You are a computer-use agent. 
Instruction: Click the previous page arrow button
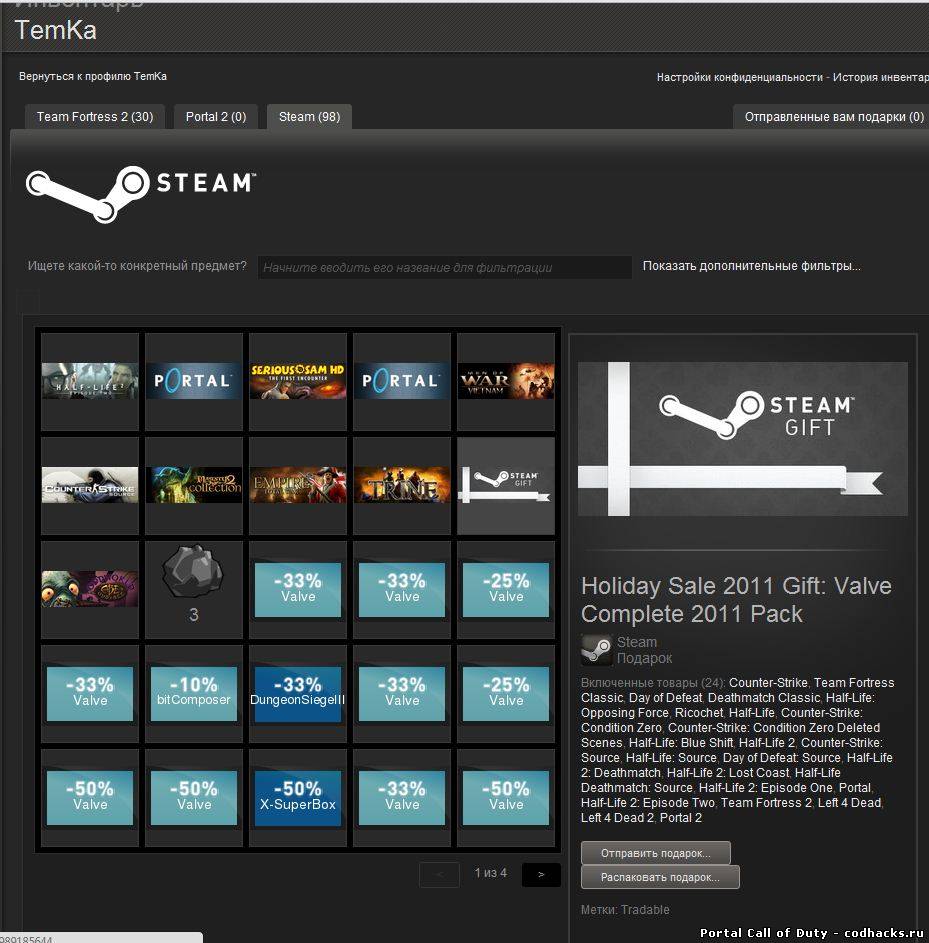[440, 874]
